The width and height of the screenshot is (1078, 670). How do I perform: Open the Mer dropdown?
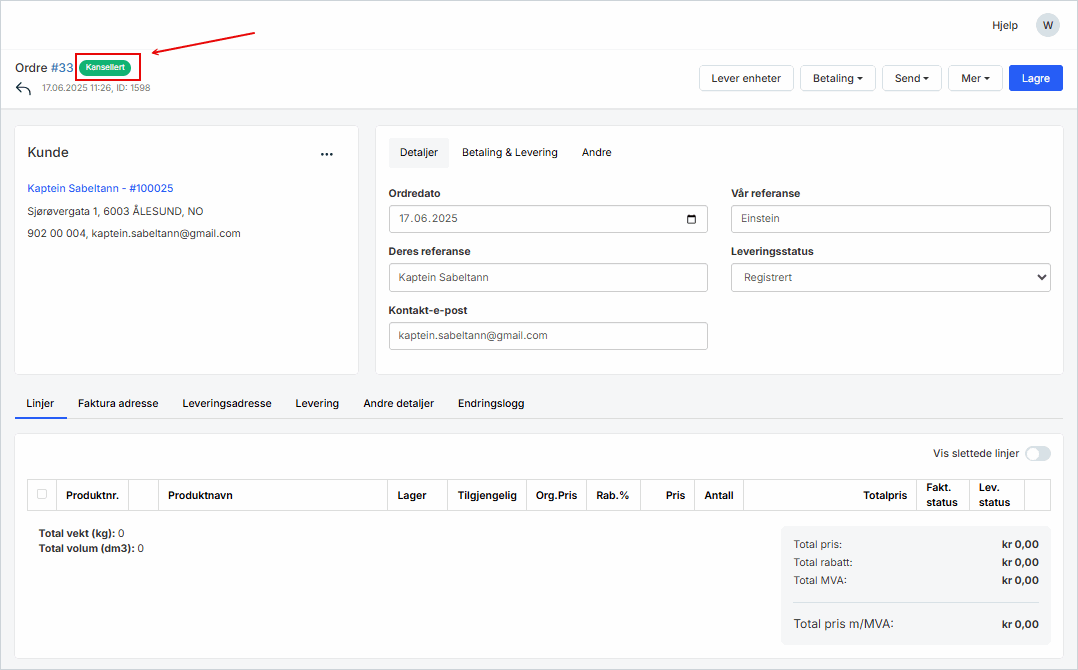[974, 77]
